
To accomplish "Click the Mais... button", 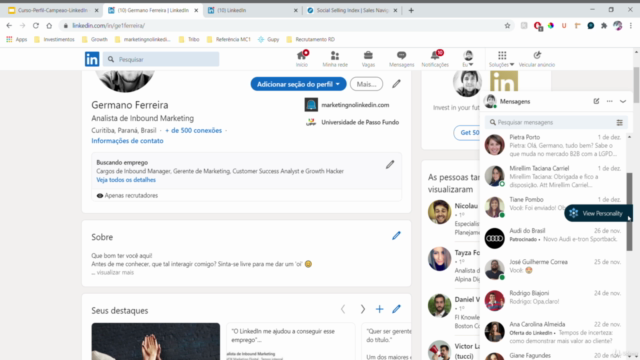I will click(367, 84).
